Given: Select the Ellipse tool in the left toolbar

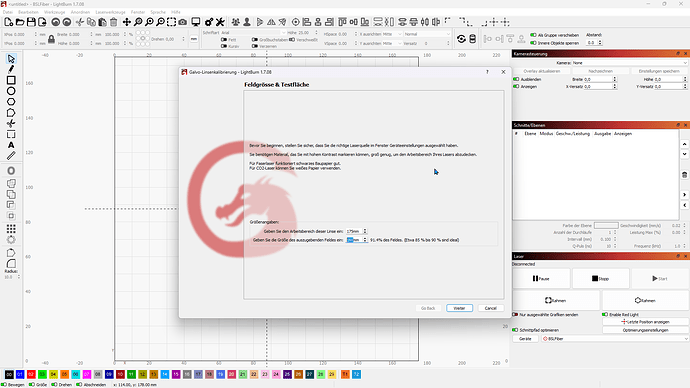Looking at the screenshot, I should [11, 91].
